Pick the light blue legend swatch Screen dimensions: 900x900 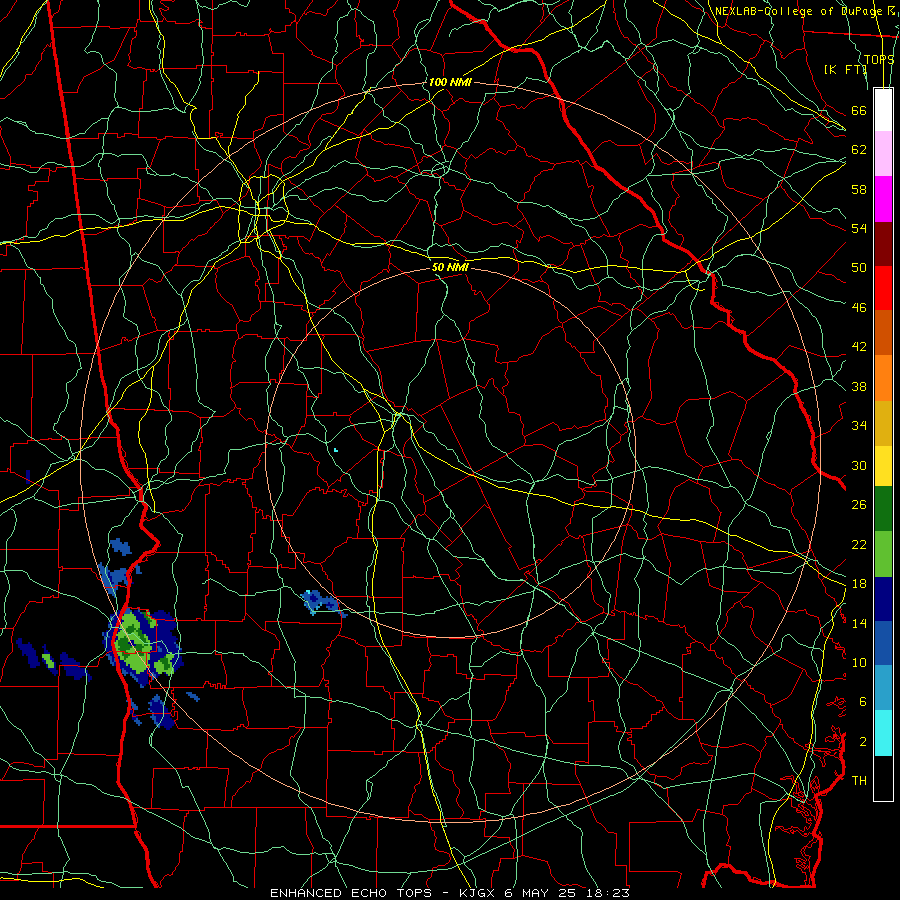click(883, 688)
